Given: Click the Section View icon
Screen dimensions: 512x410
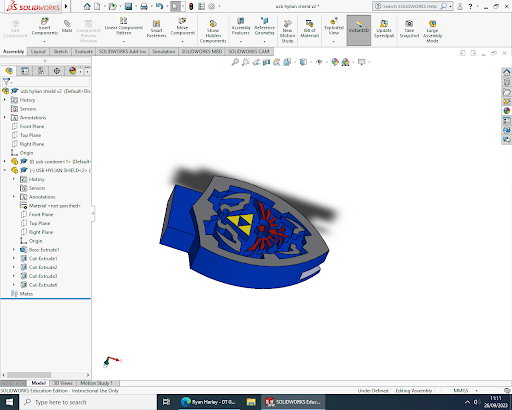Looking at the screenshot, I should click(x=266, y=62).
